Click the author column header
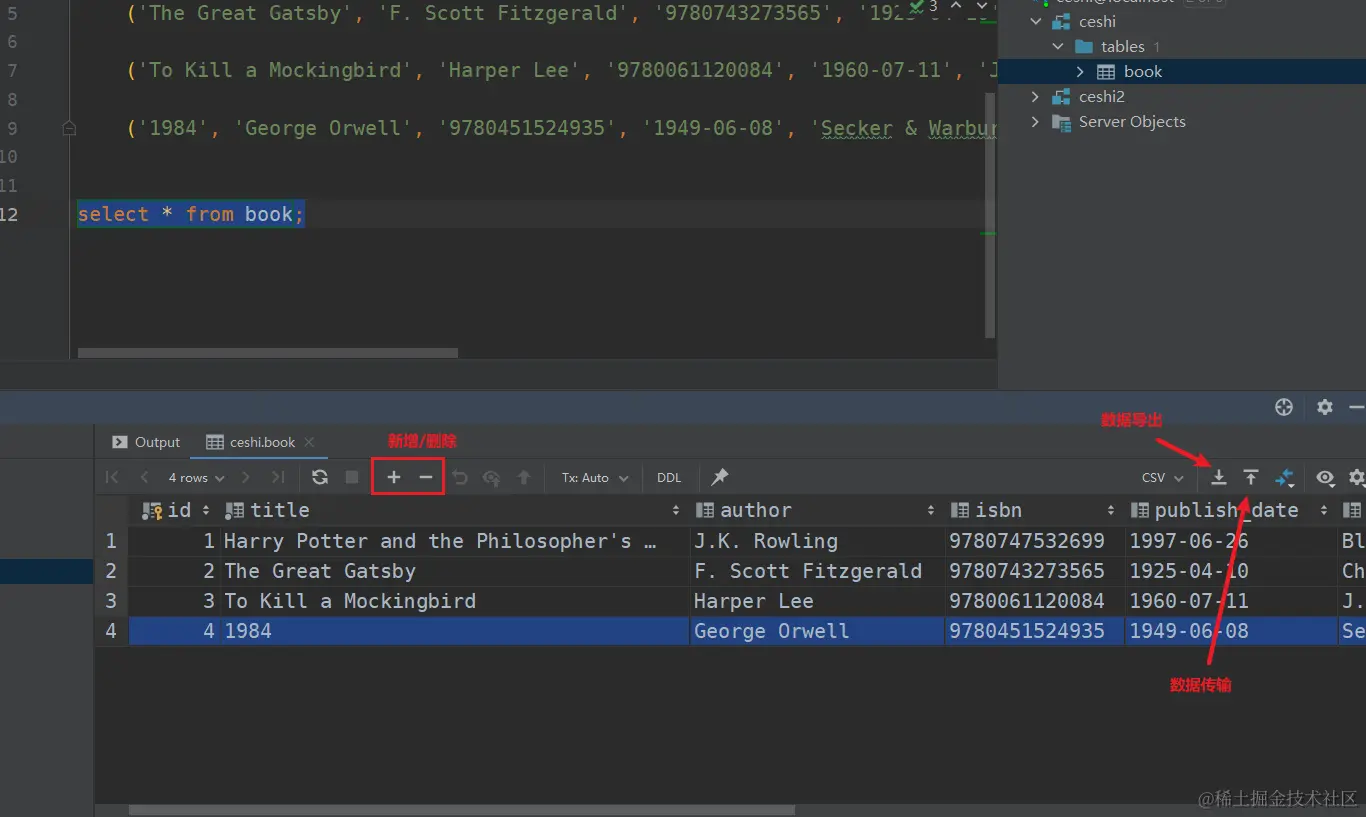Screen dimensions: 1366x817 pos(815,510)
